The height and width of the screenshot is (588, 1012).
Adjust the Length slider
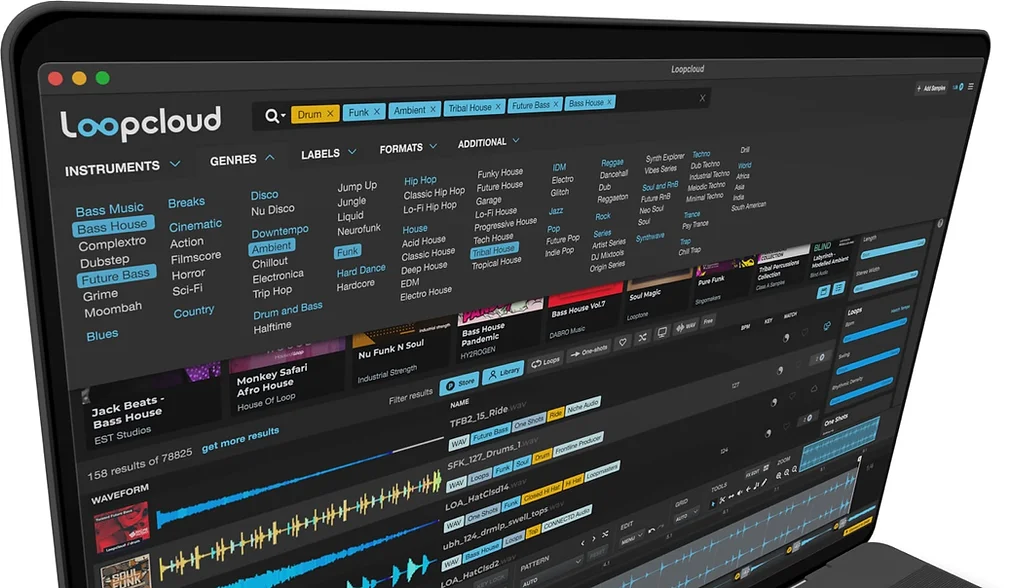(893, 248)
